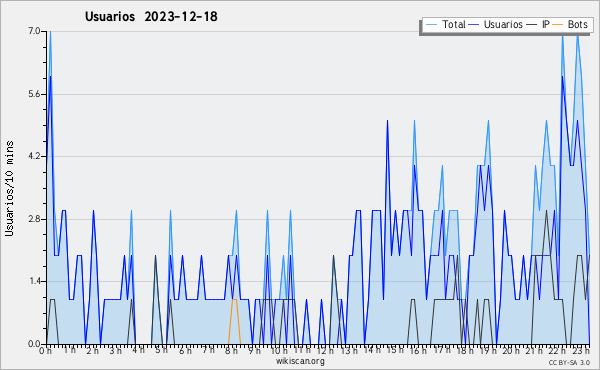
Task: Click the light blue Total legend line
Action: pyautogui.click(x=431, y=24)
